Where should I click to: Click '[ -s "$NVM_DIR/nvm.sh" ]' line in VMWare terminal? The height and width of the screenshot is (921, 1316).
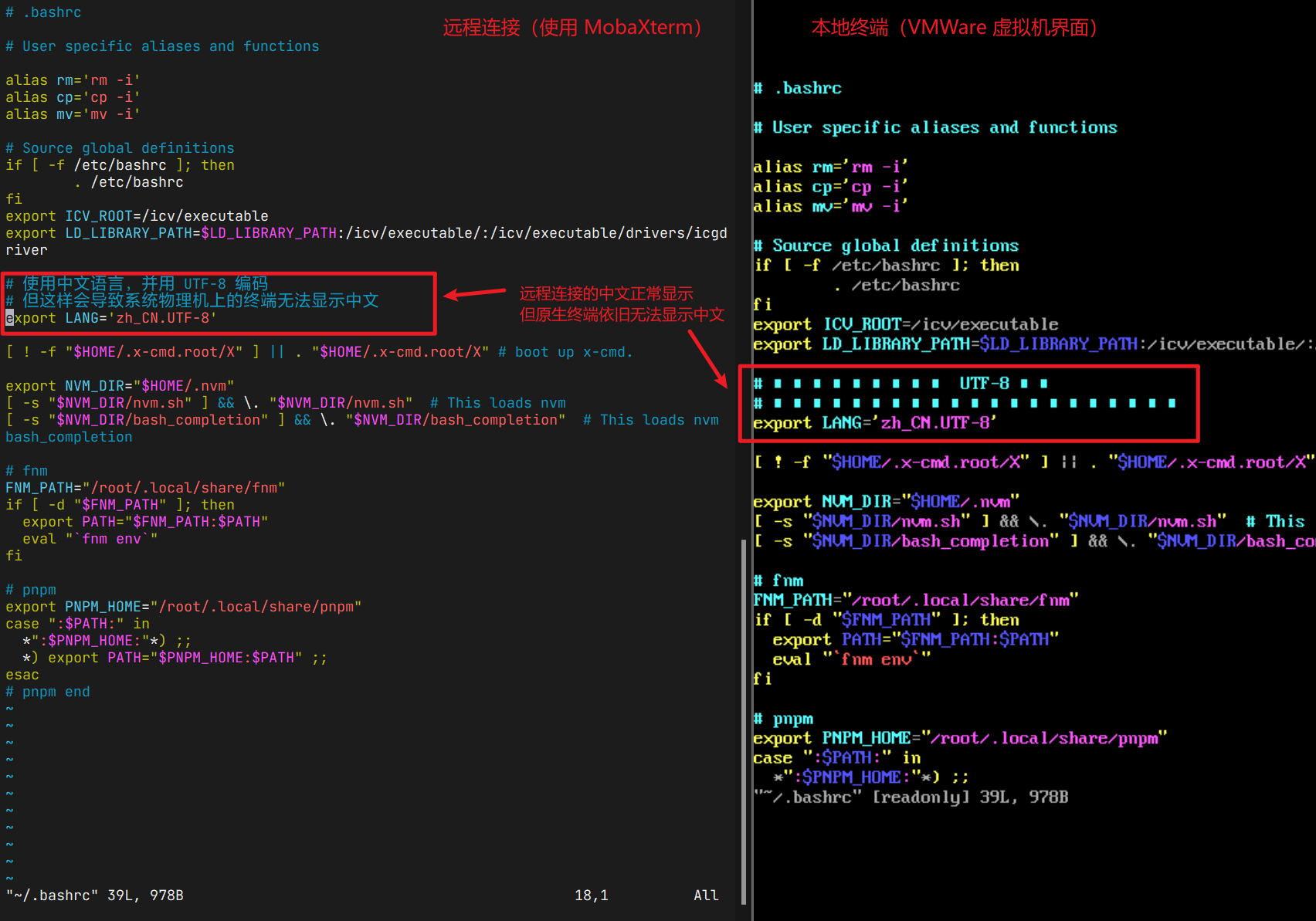point(1029,522)
